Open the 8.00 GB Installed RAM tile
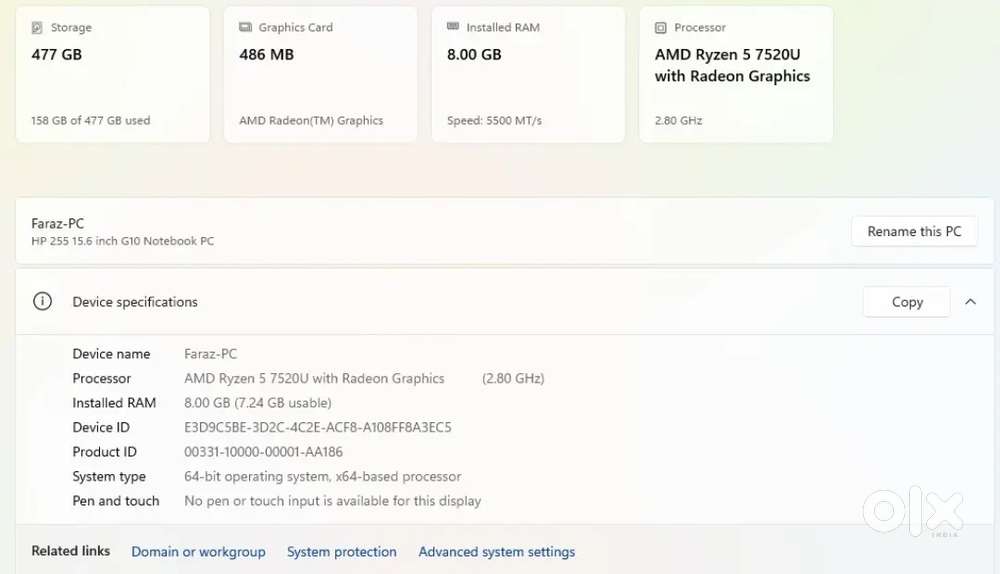 coord(529,74)
